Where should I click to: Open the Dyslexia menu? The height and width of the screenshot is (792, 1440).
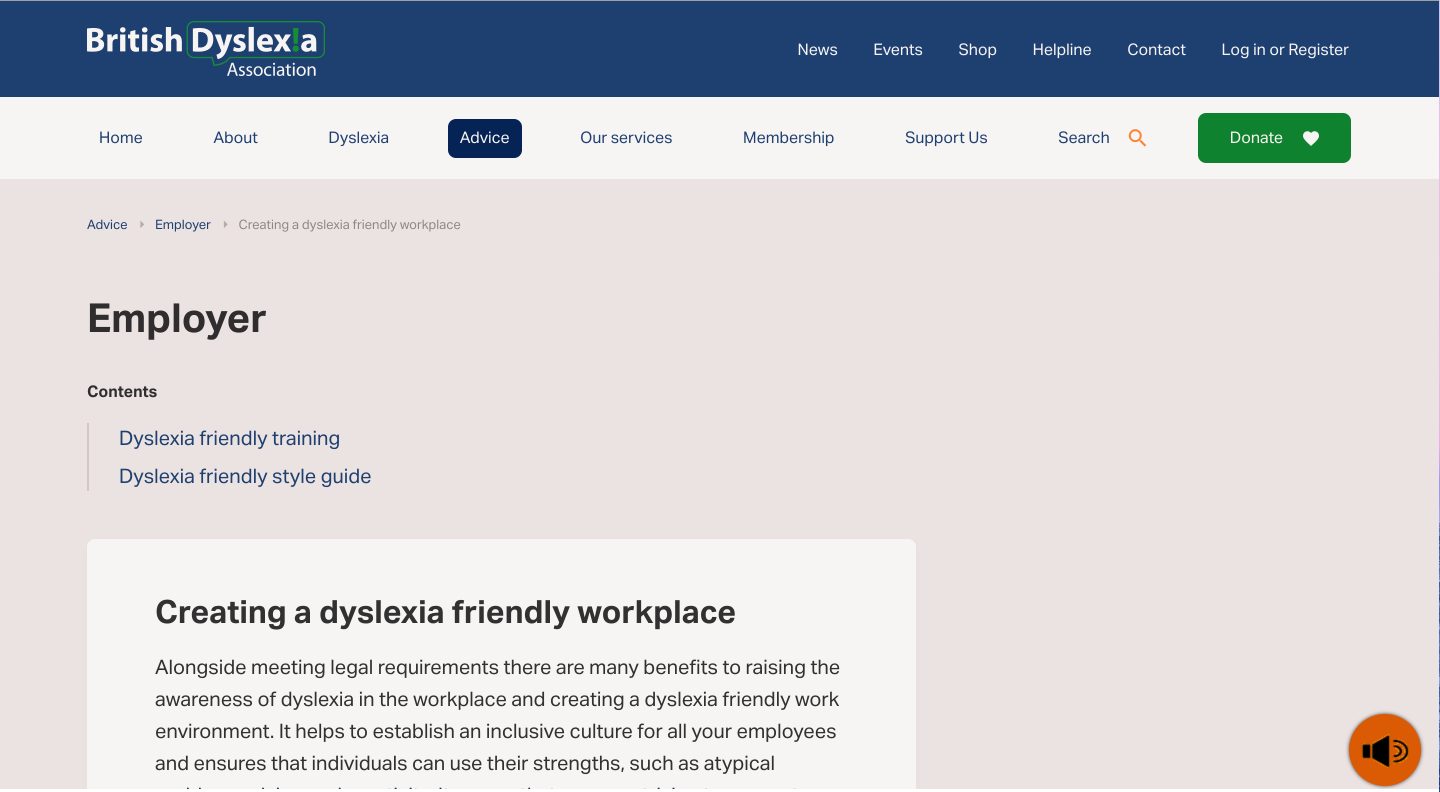pos(358,137)
